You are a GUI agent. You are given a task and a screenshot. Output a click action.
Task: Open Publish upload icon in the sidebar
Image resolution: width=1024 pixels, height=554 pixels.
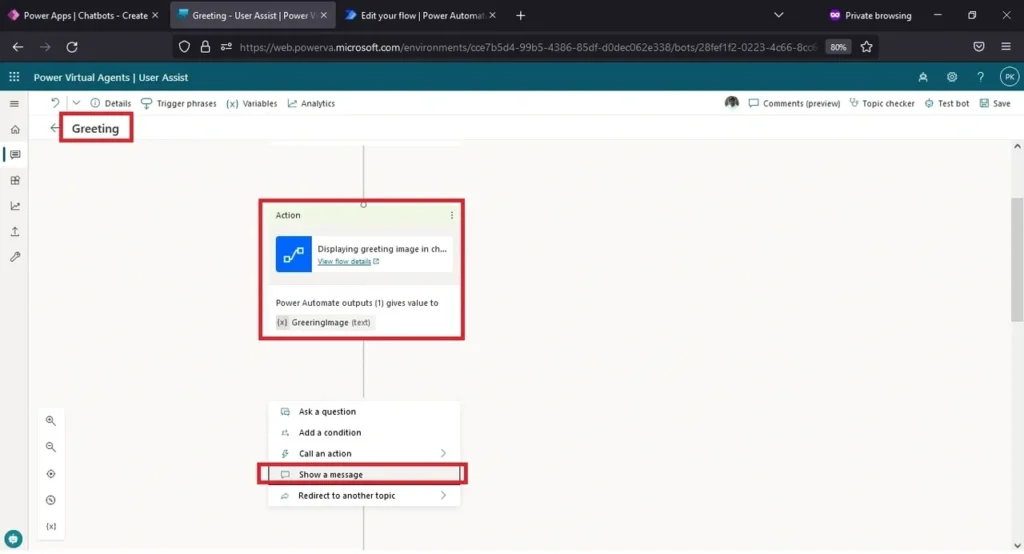(15, 231)
